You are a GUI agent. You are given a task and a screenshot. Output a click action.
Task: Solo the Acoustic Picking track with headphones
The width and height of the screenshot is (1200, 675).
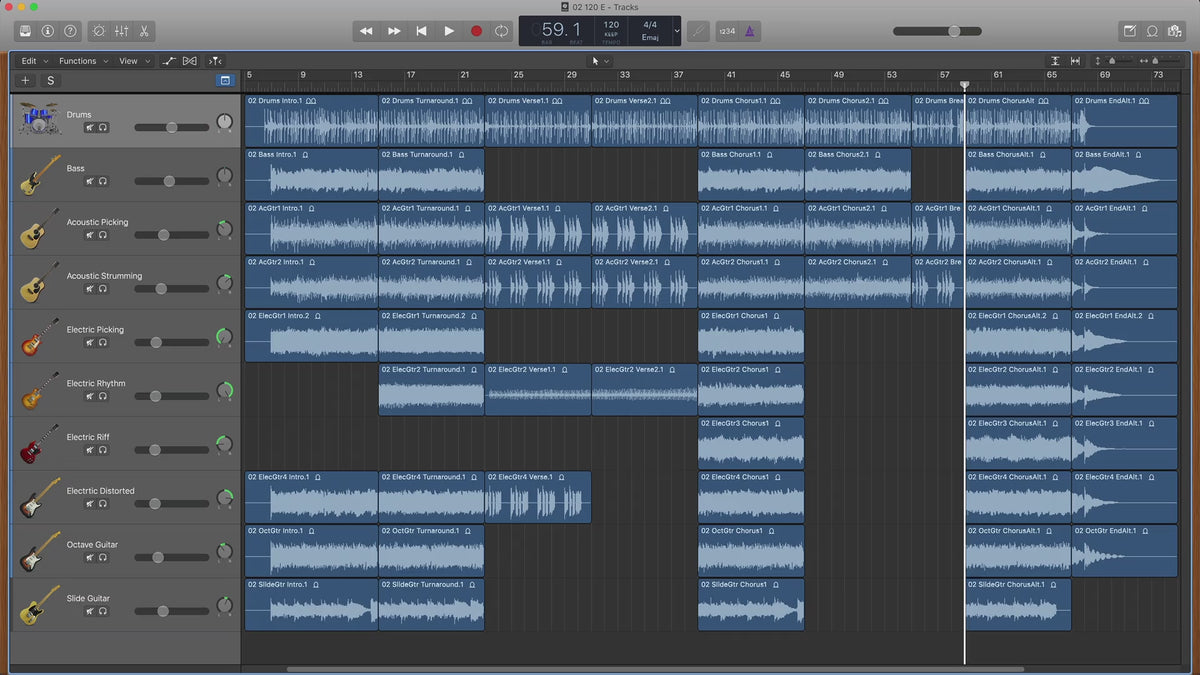click(x=103, y=235)
